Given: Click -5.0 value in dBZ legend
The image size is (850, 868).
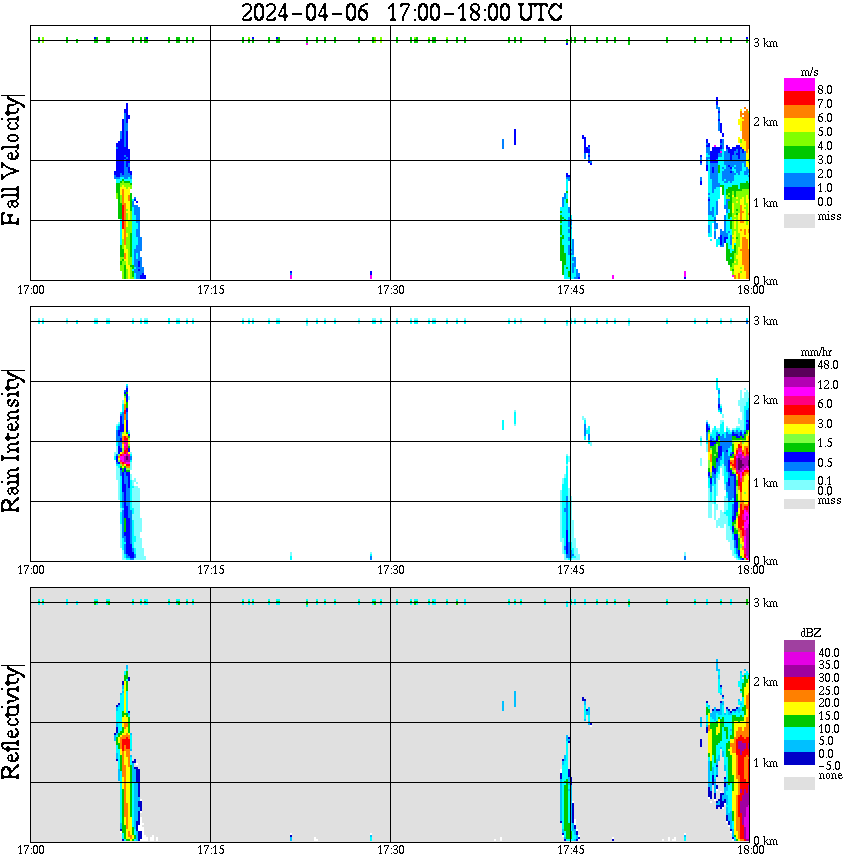Looking at the screenshot, I should click(828, 766).
